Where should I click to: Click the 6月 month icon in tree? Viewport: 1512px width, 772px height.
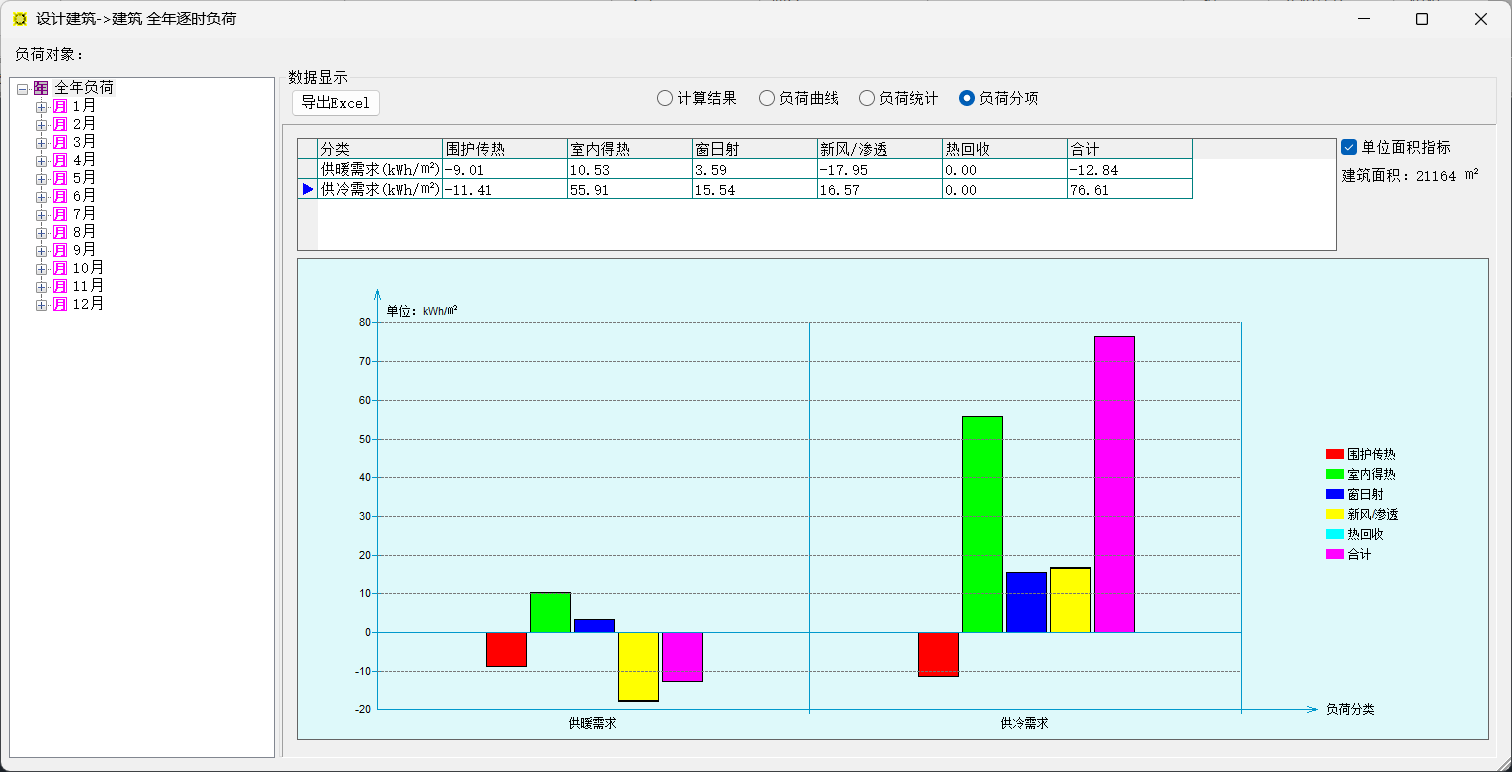tap(60, 196)
